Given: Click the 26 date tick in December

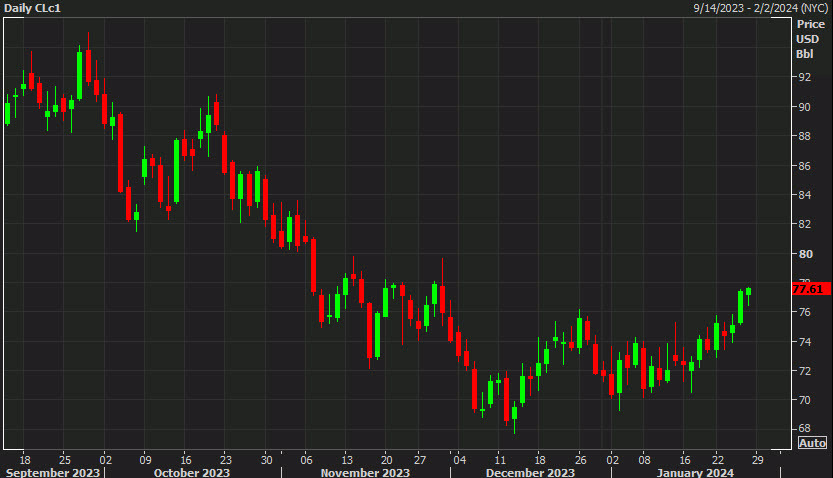Looking at the screenshot, I should (581, 460).
